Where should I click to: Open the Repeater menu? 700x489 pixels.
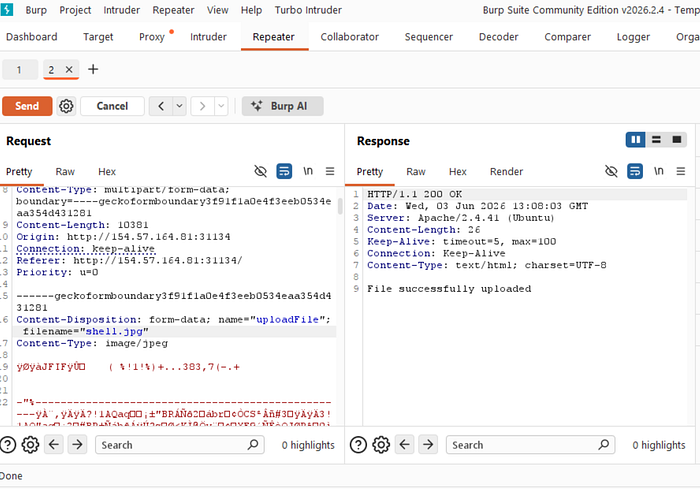coord(173,10)
